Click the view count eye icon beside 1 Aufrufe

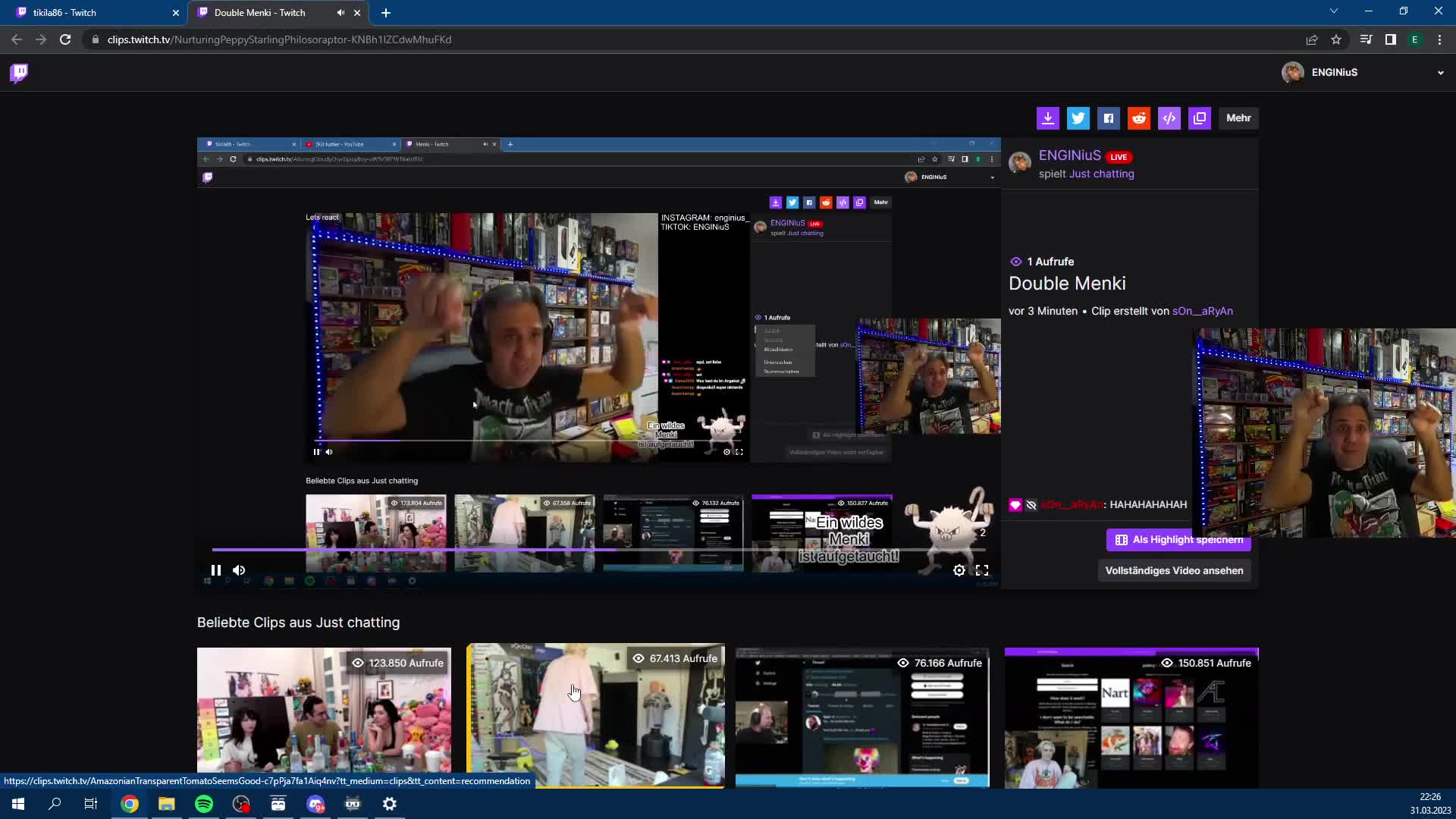[x=1016, y=262]
